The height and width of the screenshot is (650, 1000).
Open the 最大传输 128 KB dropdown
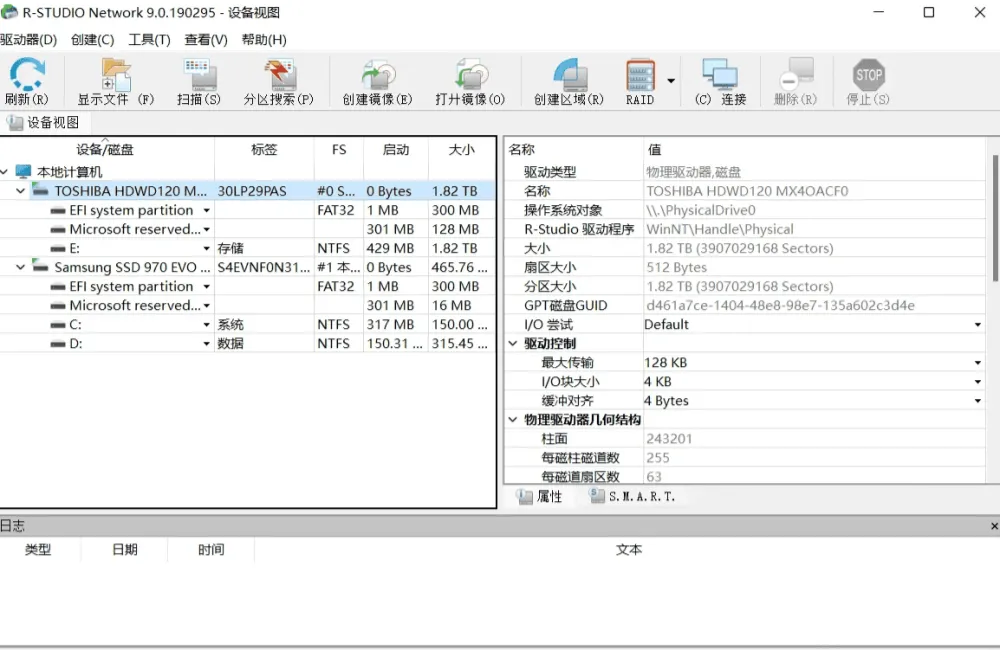(x=978, y=362)
